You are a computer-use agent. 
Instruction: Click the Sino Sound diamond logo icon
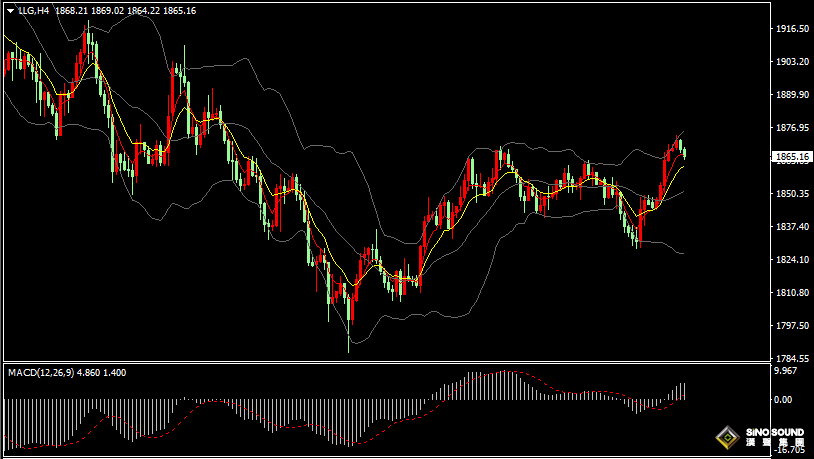[x=728, y=438]
